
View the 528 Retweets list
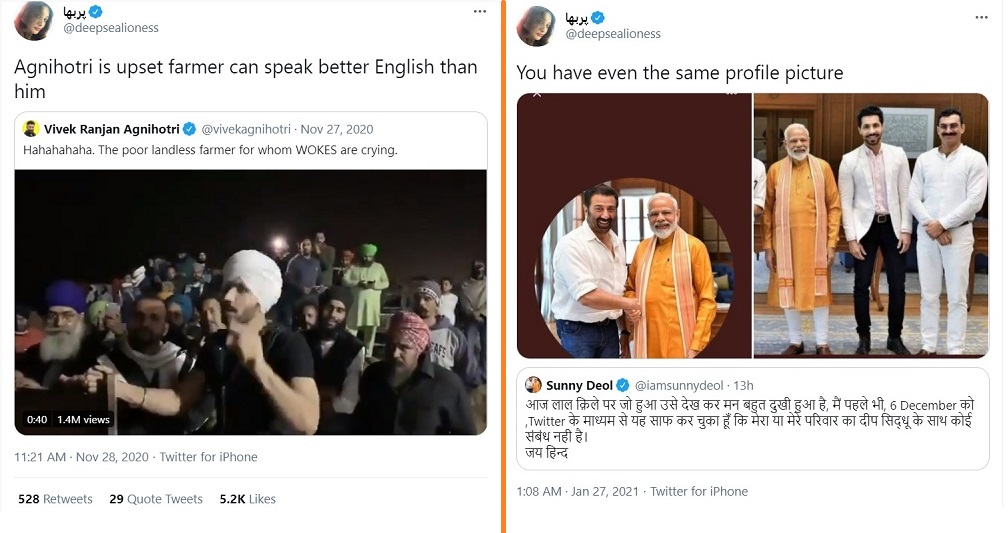55,499
